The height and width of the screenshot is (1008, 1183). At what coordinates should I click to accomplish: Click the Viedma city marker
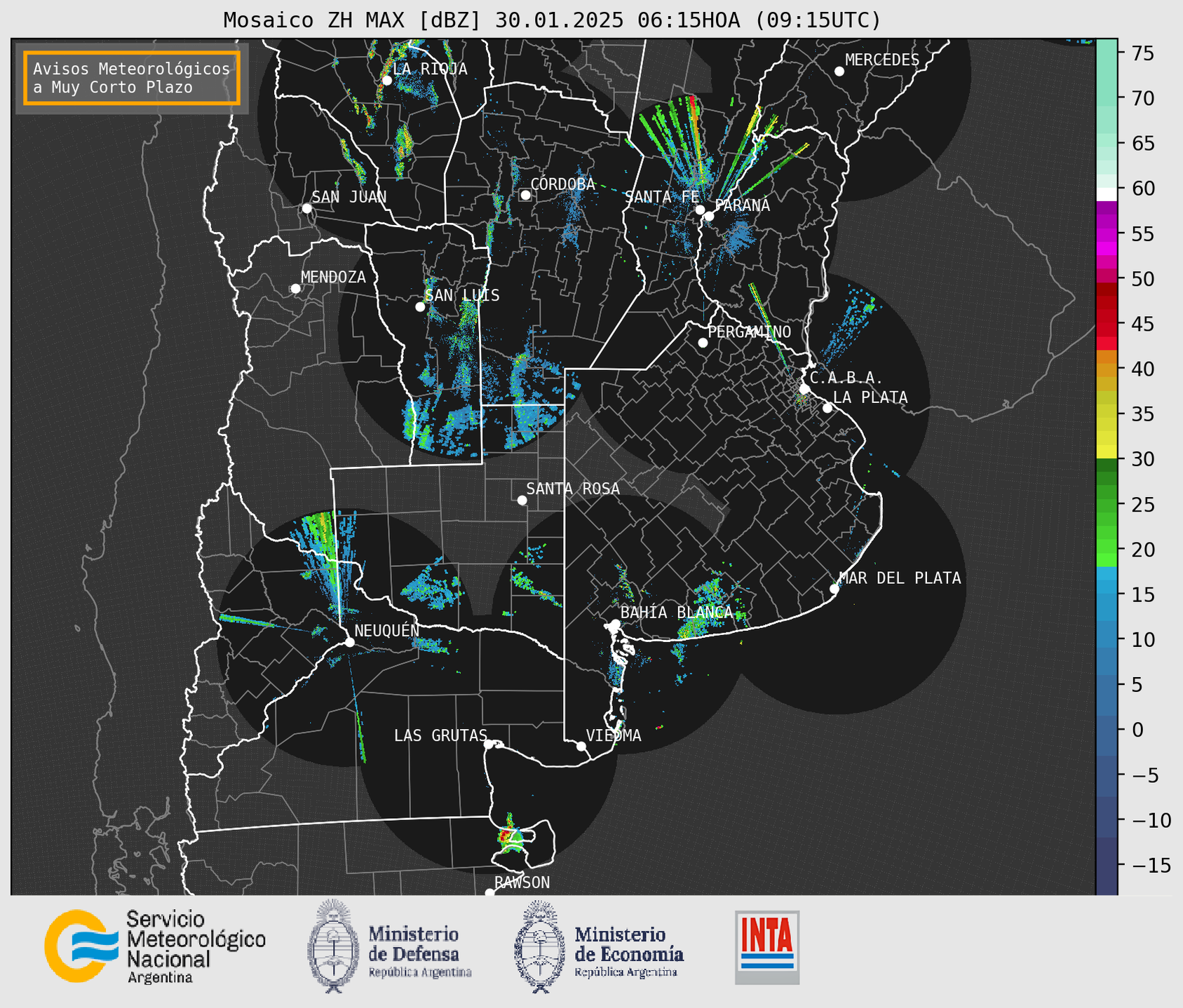[x=581, y=747]
